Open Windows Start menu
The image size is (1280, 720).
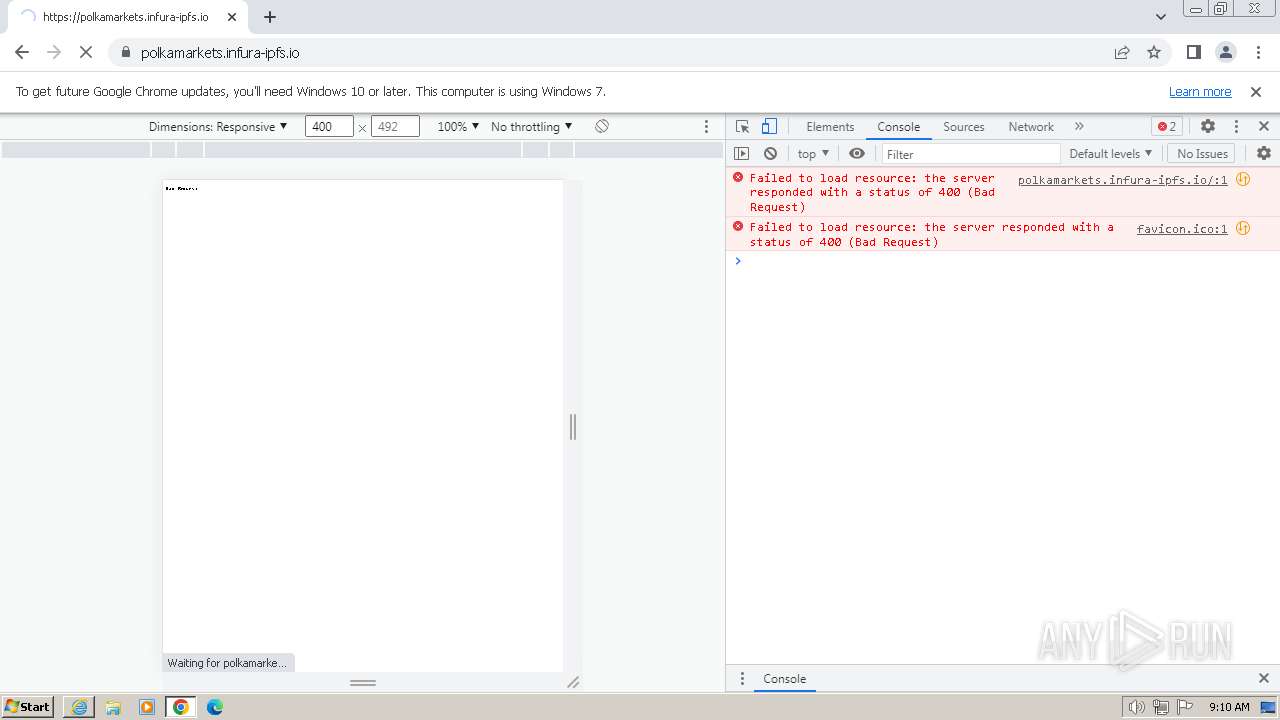(x=28, y=706)
